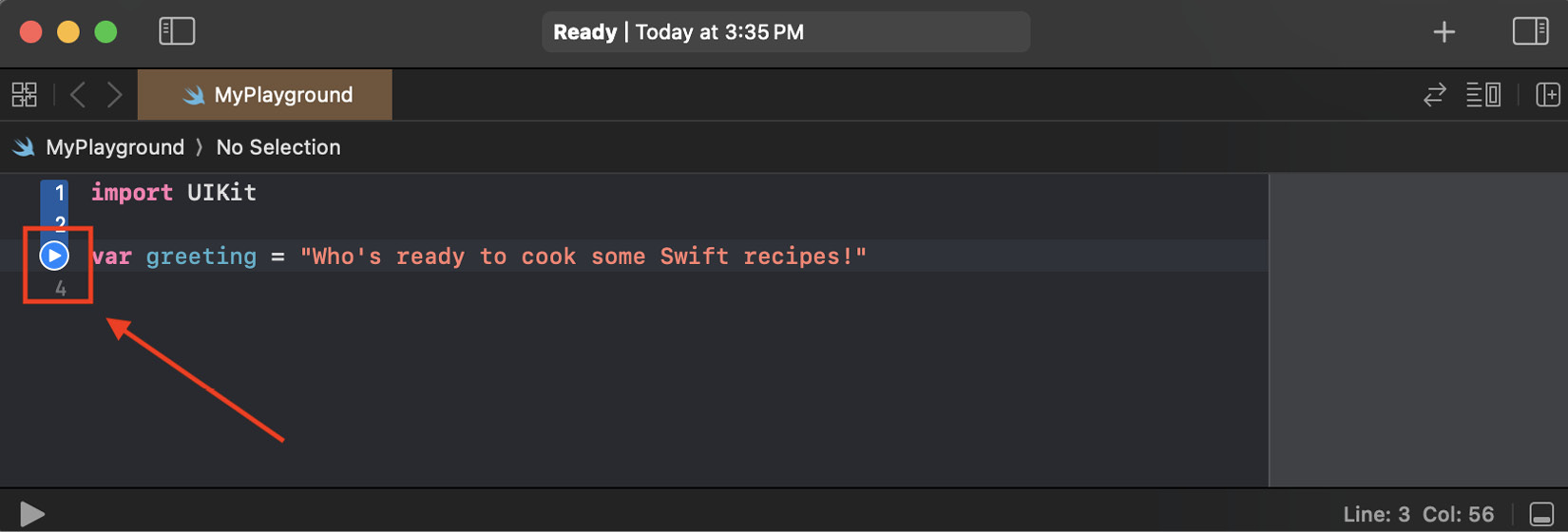
Task: Click the Ready activity status bar
Action: point(785,32)
